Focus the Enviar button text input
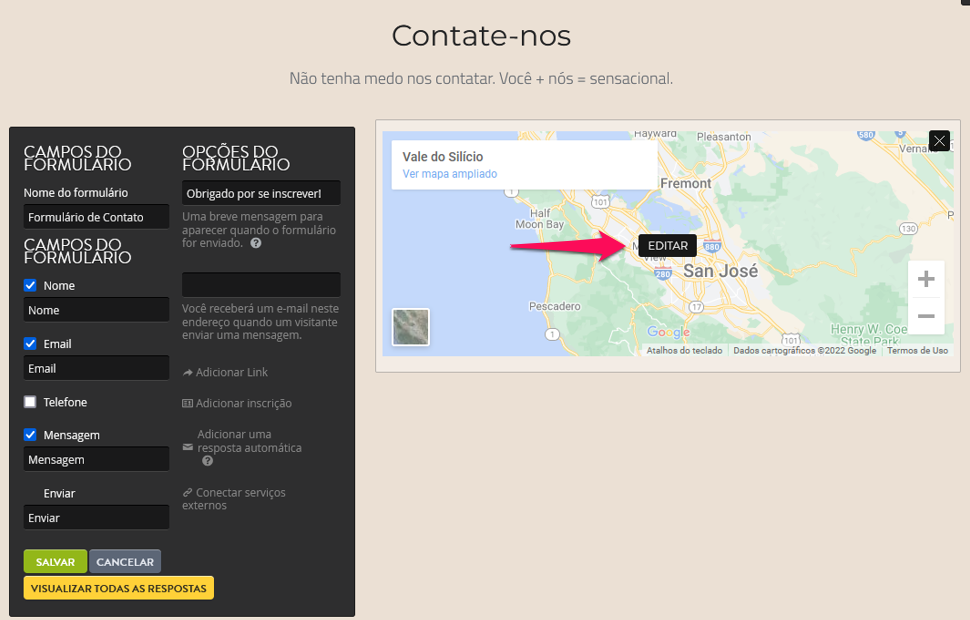The height and width of the screenshot is (620, 970). 96,517
